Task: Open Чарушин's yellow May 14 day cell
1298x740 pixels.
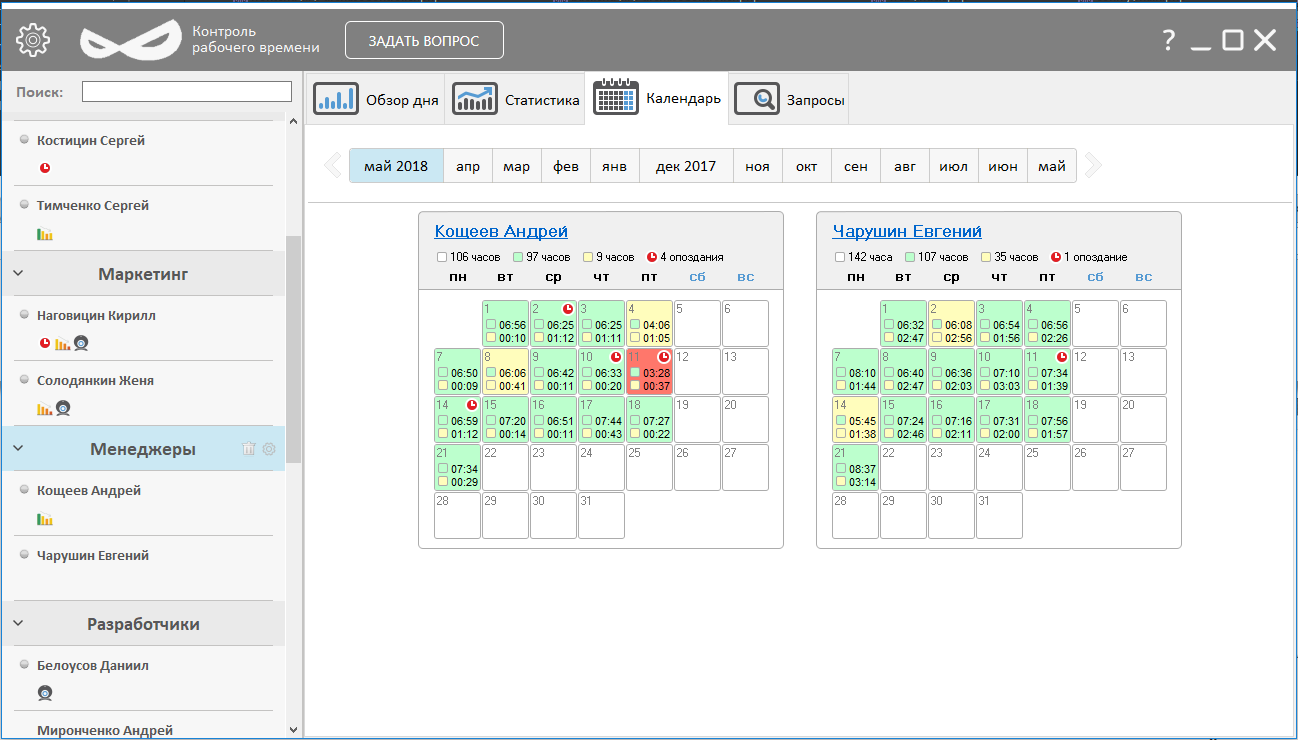Action: click(855, 419)
